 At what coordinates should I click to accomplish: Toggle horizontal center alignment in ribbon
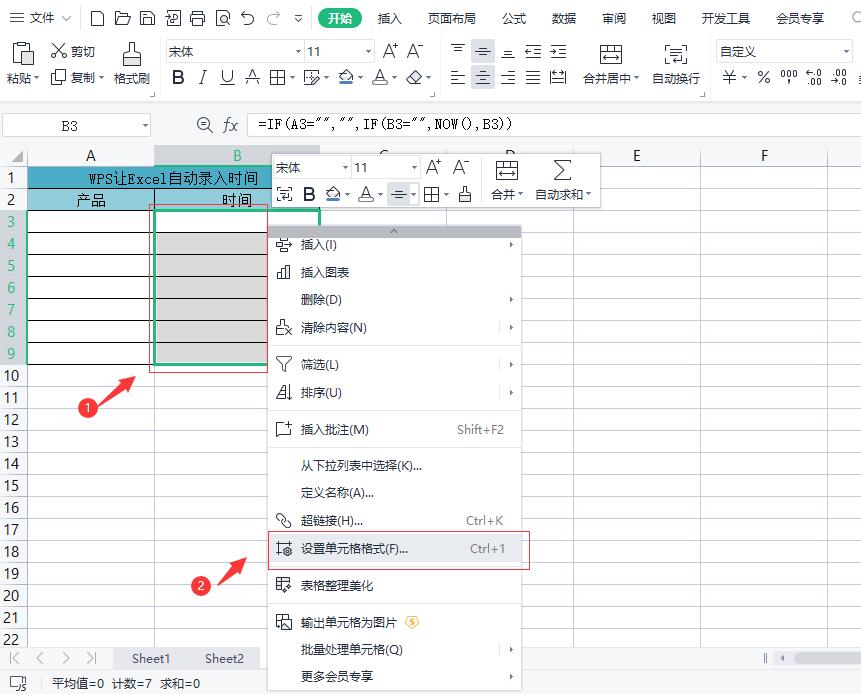pos(483,77)
